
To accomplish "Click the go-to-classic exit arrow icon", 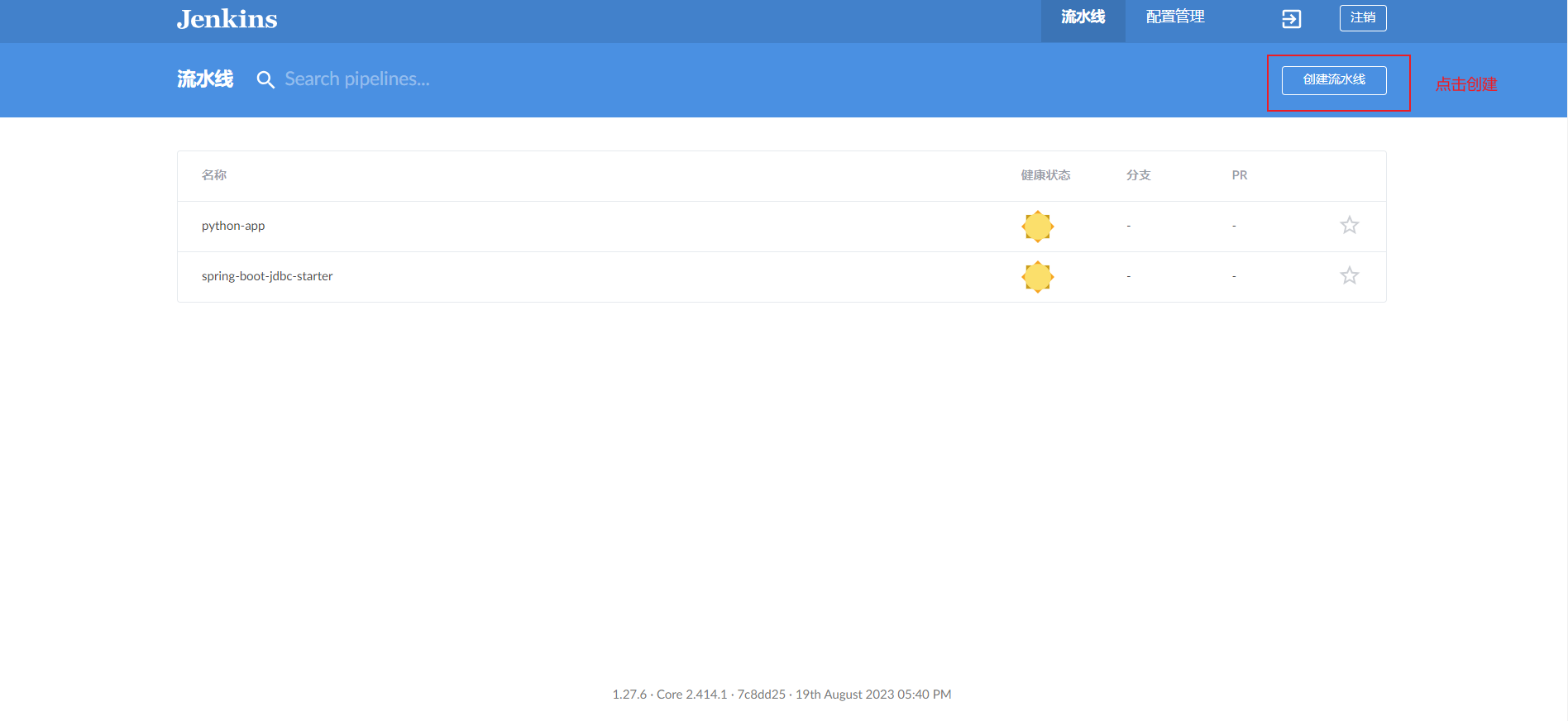I will pos(1291,19).
